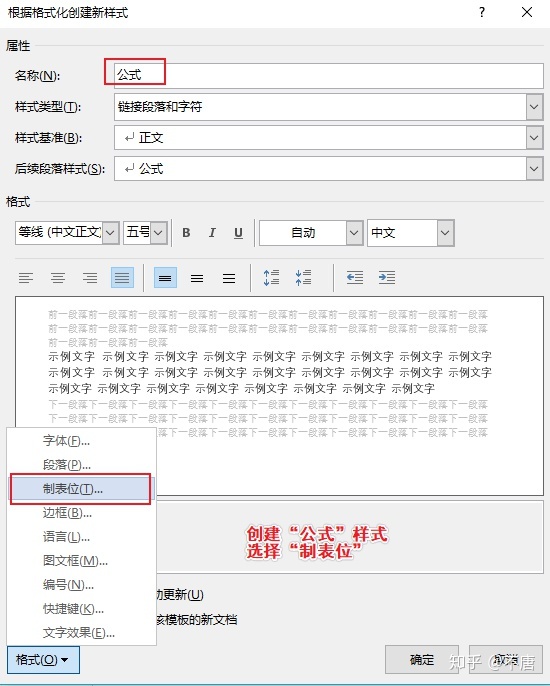The image size is (550, 686).
Task: Choose 图文框(M) menu entry
Action: point(81,561)
